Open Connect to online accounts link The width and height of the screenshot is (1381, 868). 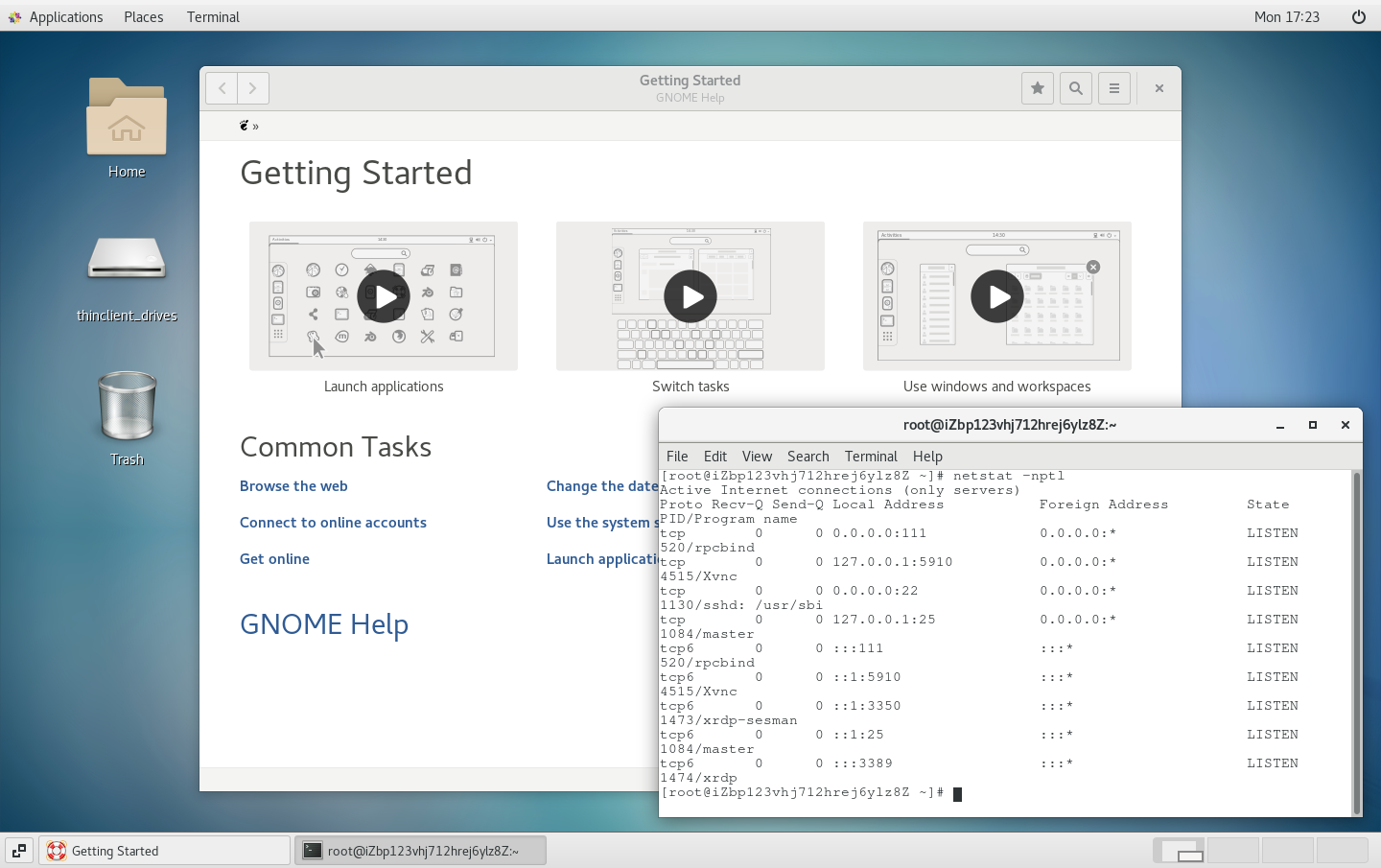click(333, 523)
